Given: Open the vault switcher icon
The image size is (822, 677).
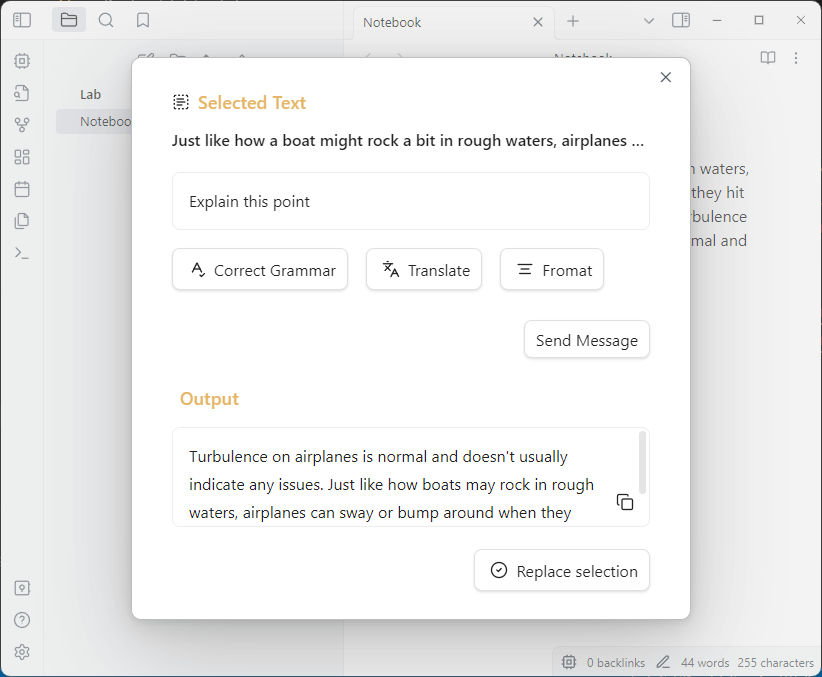Looking at the screenshot, I should tap(22, 588).
